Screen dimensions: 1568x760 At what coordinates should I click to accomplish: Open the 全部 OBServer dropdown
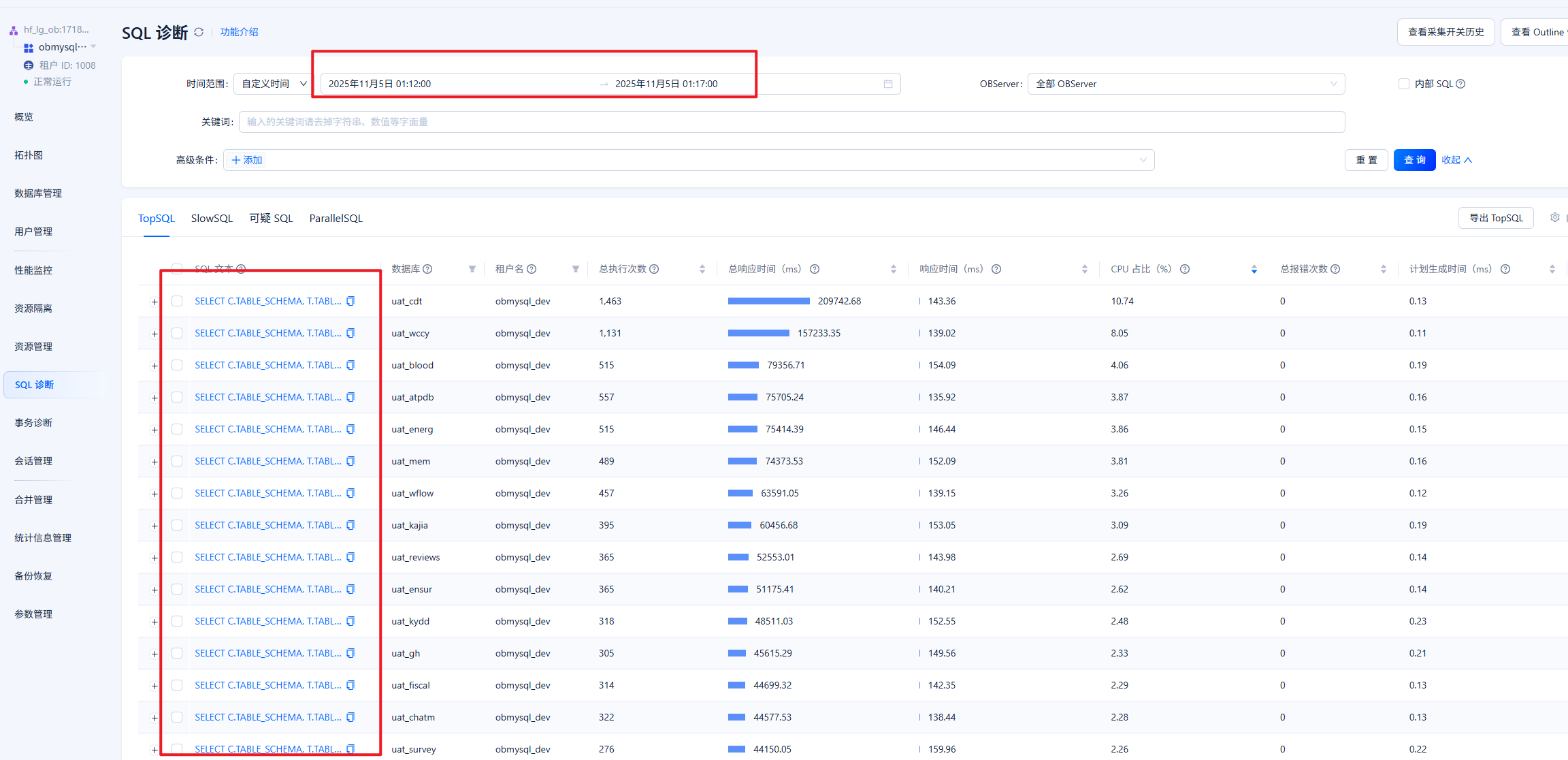pyautogui.click(x=1185, y=84)
